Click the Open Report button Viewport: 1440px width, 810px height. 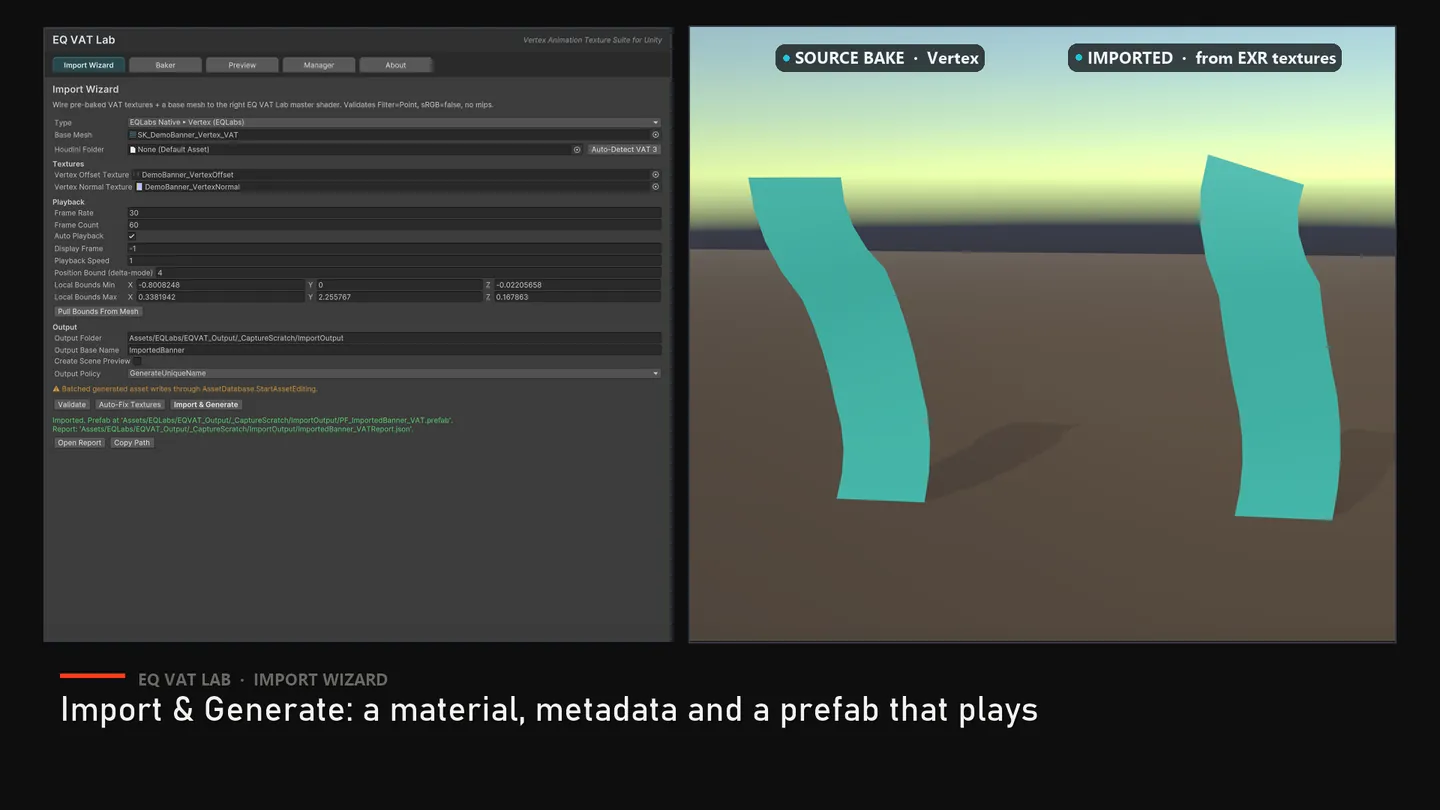coord(79,443)
